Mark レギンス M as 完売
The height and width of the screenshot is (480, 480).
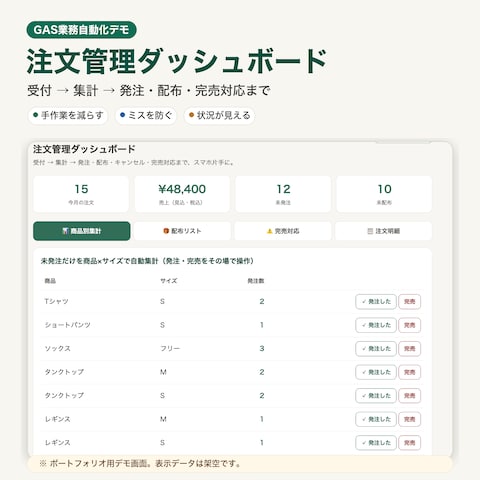tap(410, 419)
